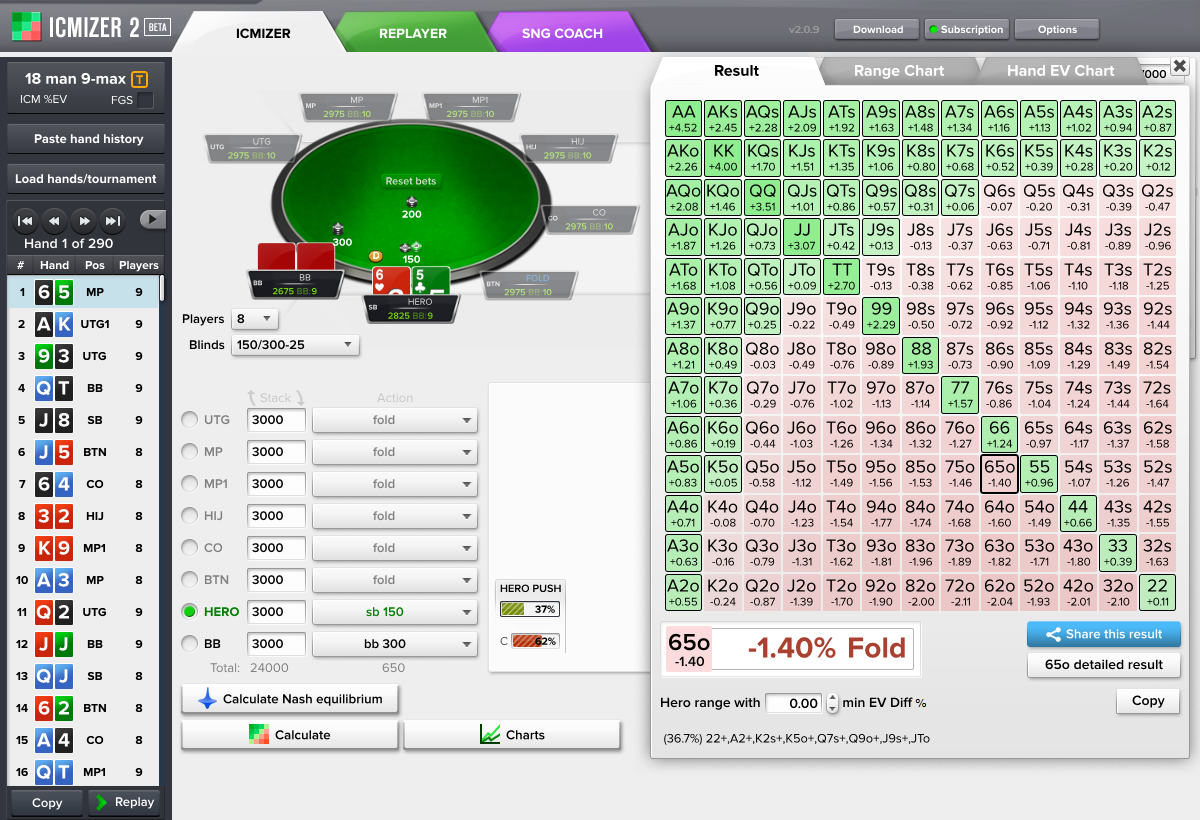Click the 150 small blind chips
Screen dimensions: 1200x820
pyautogui.click(x=411, y=246)
